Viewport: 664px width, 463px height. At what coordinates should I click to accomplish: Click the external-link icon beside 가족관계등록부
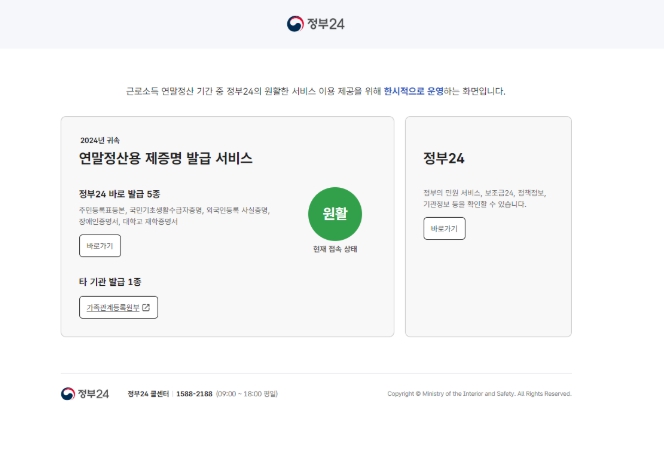tap(146, 307)
